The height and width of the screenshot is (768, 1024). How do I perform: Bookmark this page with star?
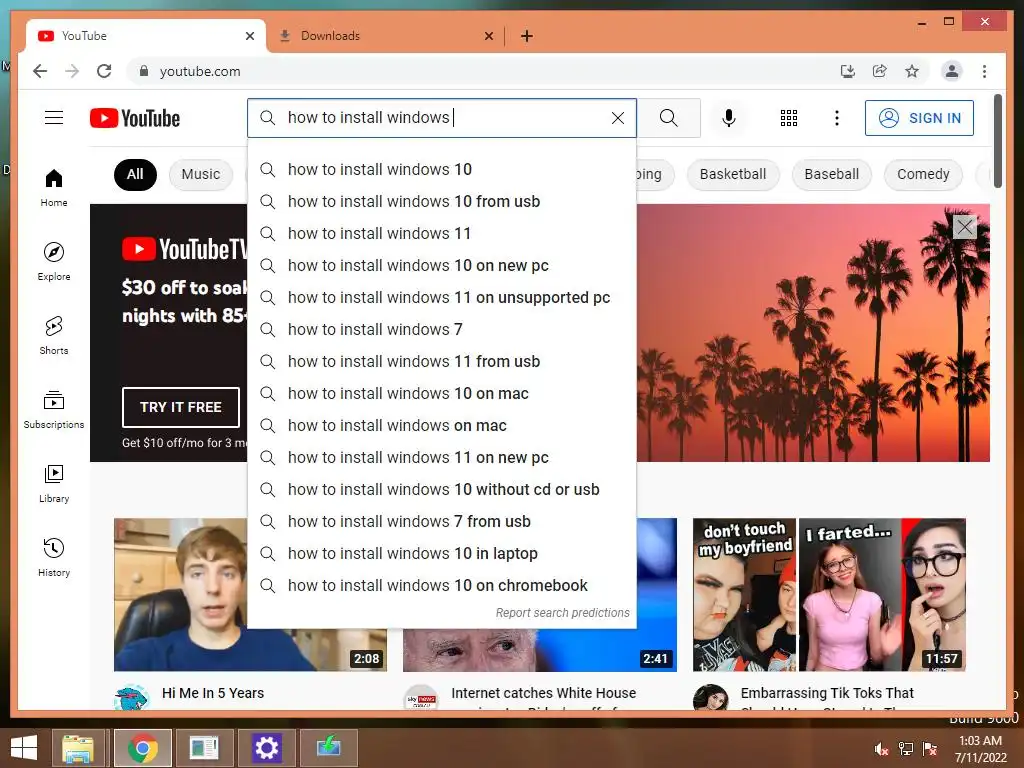pyautogui.click(x=912, y=71)
